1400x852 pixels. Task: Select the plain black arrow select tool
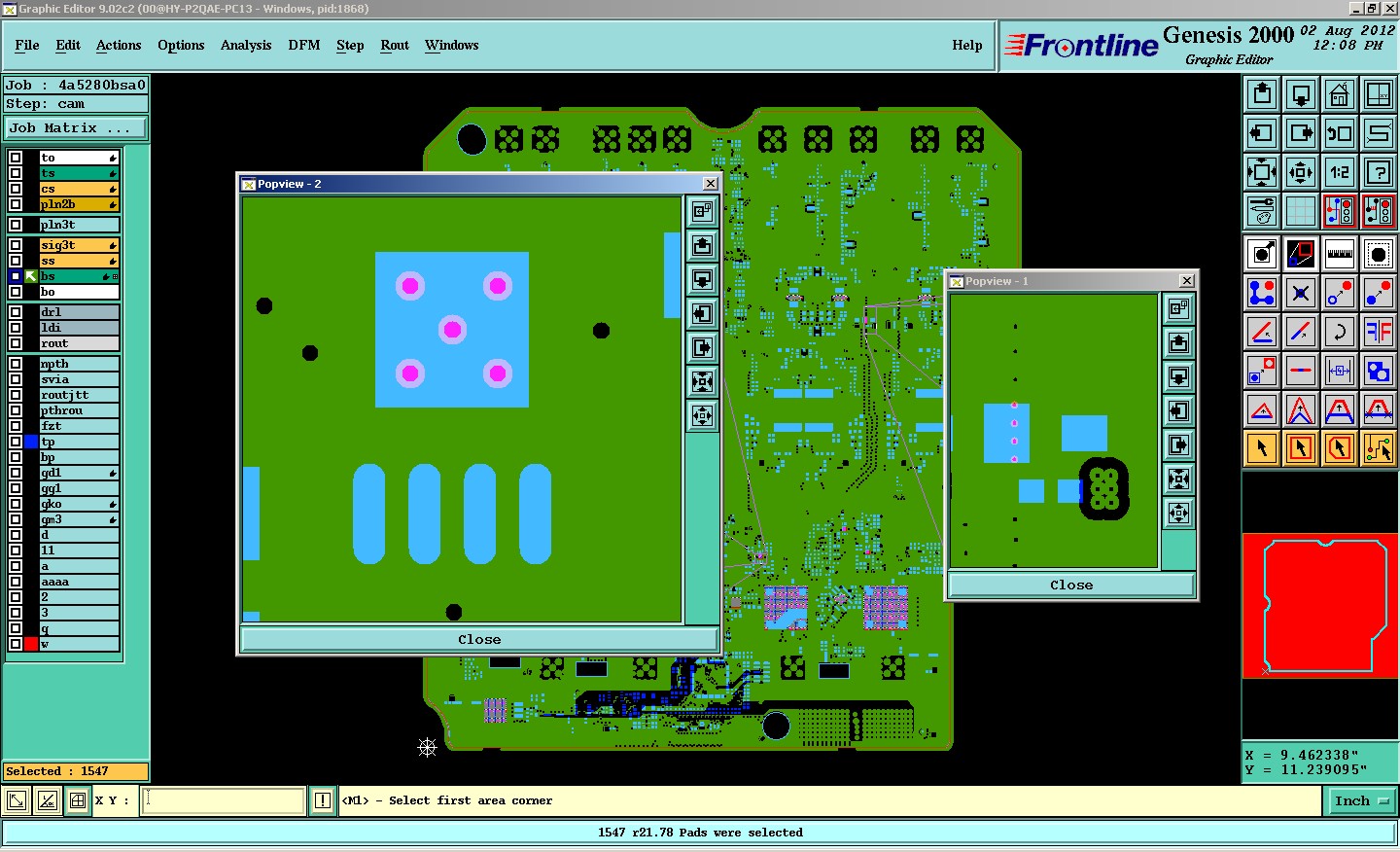tap(1262, 448)
